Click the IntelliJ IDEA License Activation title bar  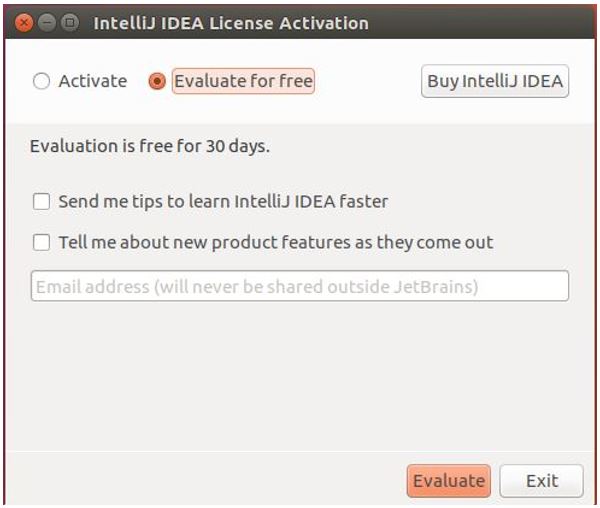(231, 23)
